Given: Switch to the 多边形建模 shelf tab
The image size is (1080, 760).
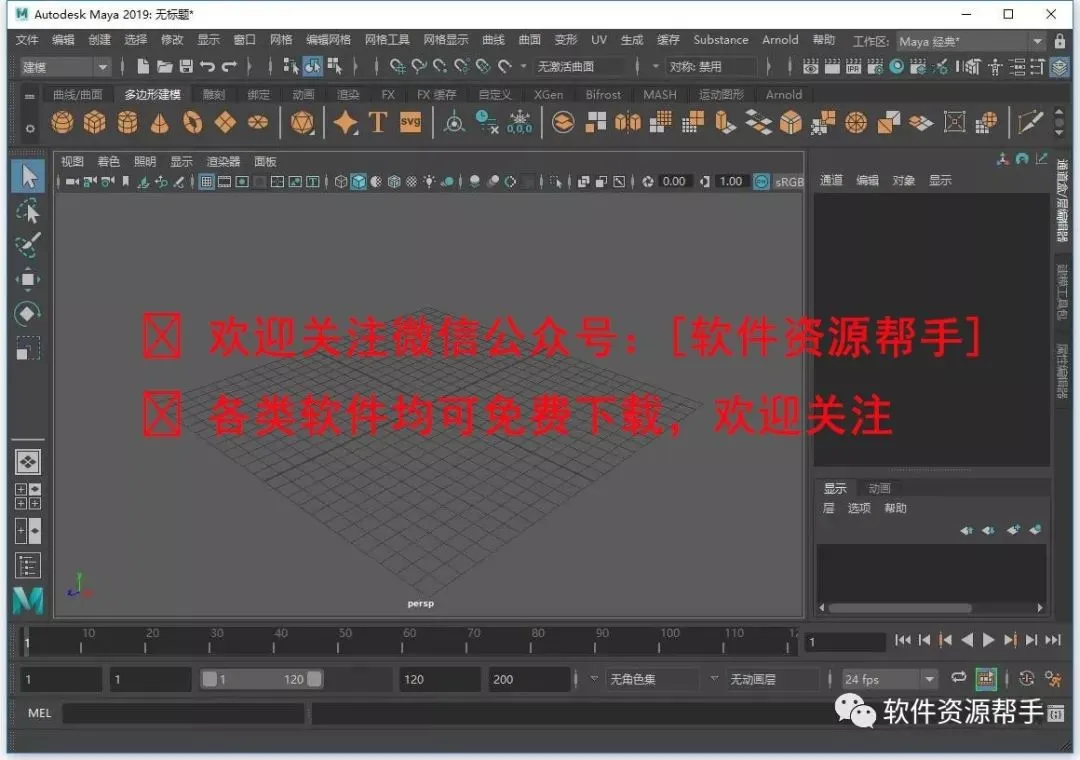Looking at the screenshot, I should pos(152,94).
